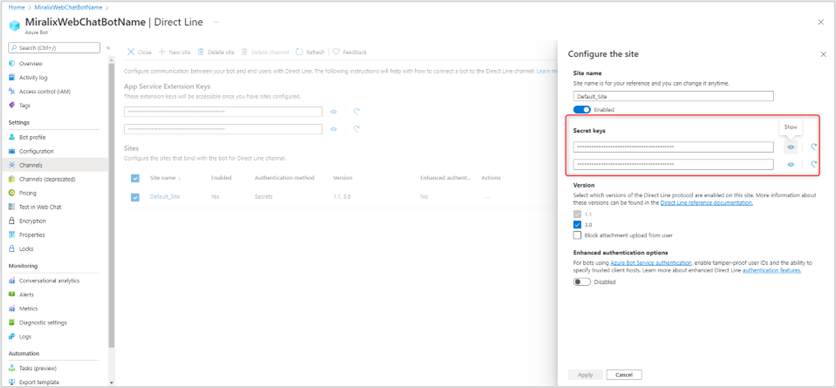Open Direct Line reference documentation link
Image resolution: width=836 pixels, height=388 pixels.
tap(706, 203)
